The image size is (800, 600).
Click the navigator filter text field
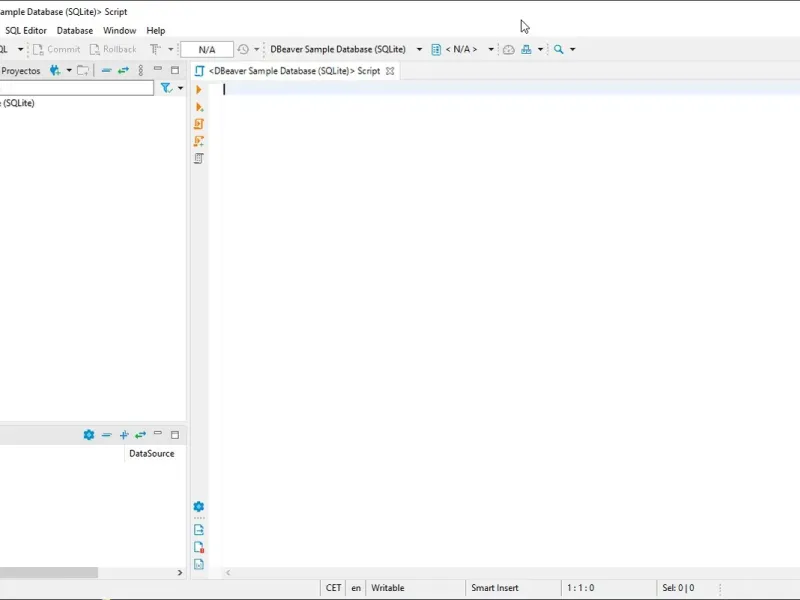point(77,88)
